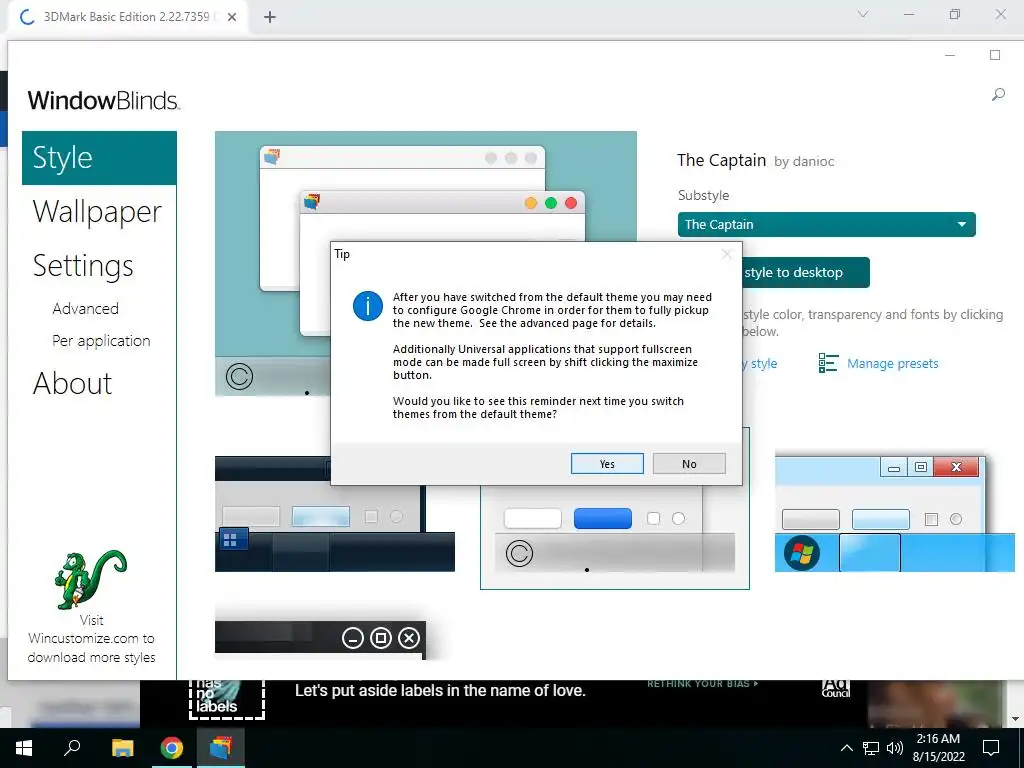Open a new browser tab

(270, 17)
